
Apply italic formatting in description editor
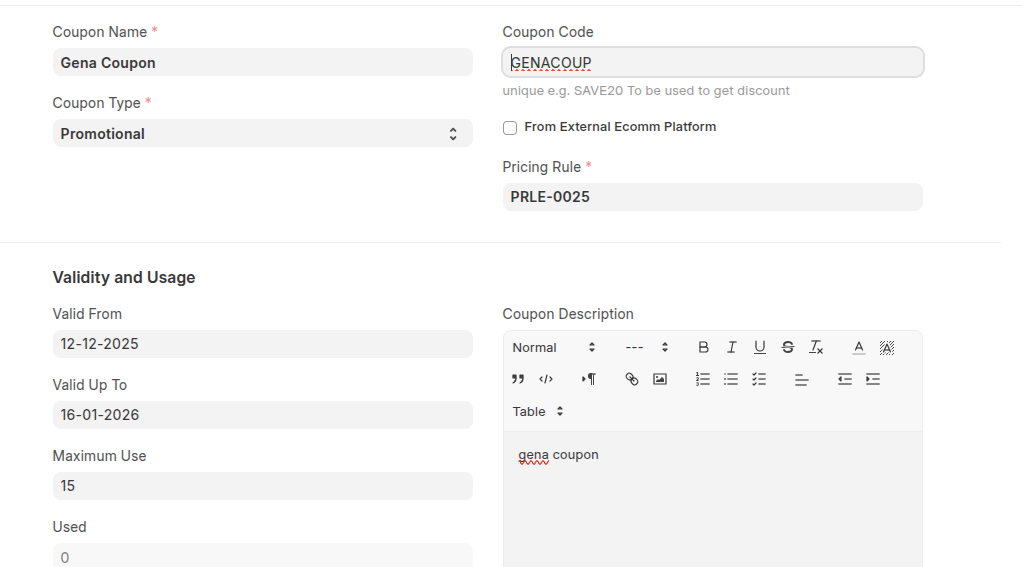pyautogui.click(x=731, y=347)
